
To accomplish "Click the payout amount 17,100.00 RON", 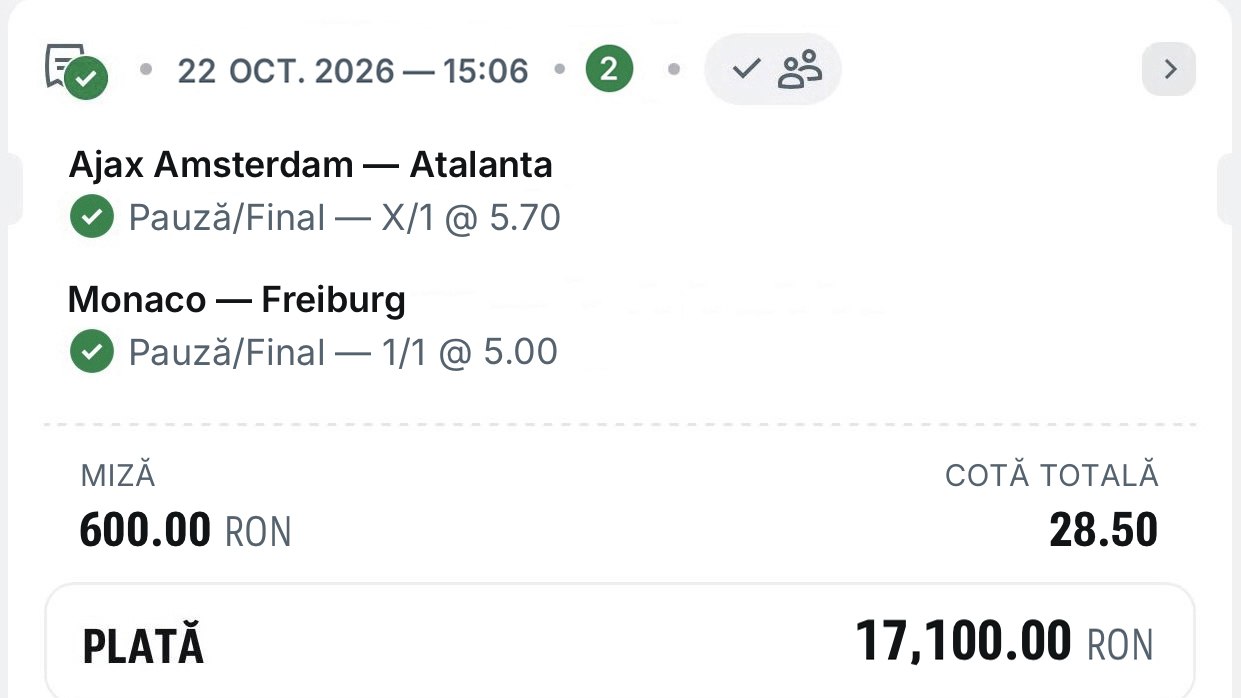I will [x=1004, y=642].
